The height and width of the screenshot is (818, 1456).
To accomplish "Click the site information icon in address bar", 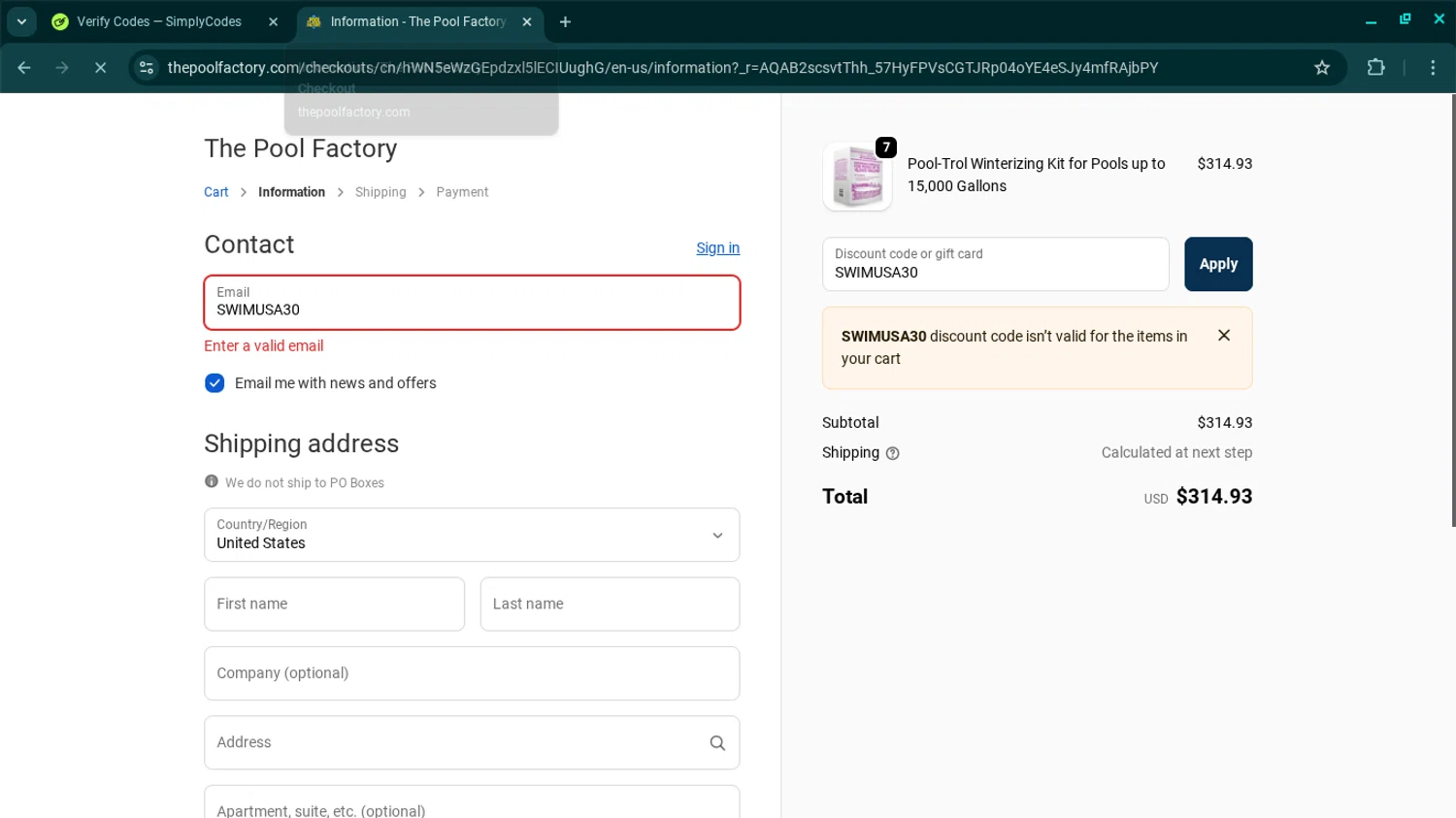I will pos(147,68).
